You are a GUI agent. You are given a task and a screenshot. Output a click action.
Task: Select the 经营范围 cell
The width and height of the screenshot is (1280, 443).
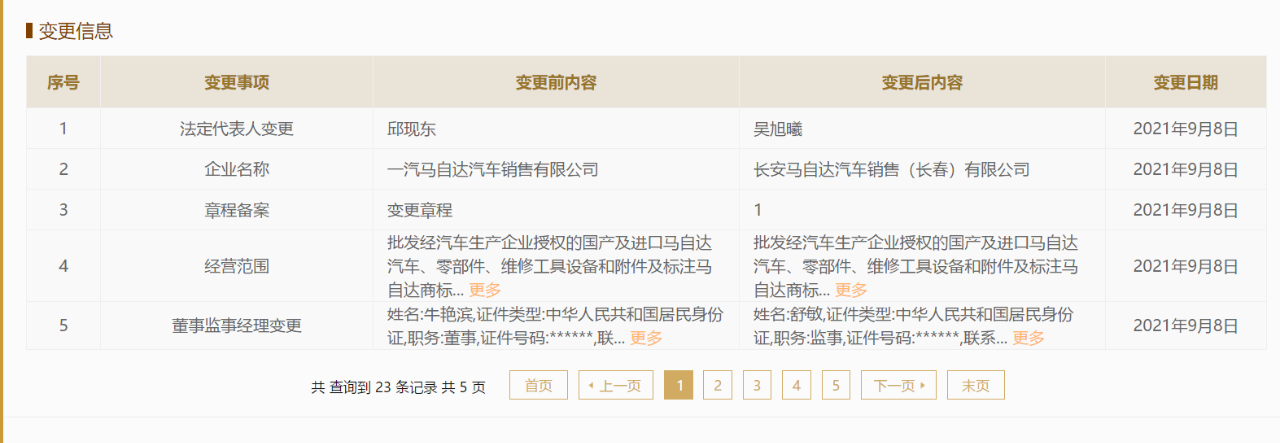coord(237,266)
